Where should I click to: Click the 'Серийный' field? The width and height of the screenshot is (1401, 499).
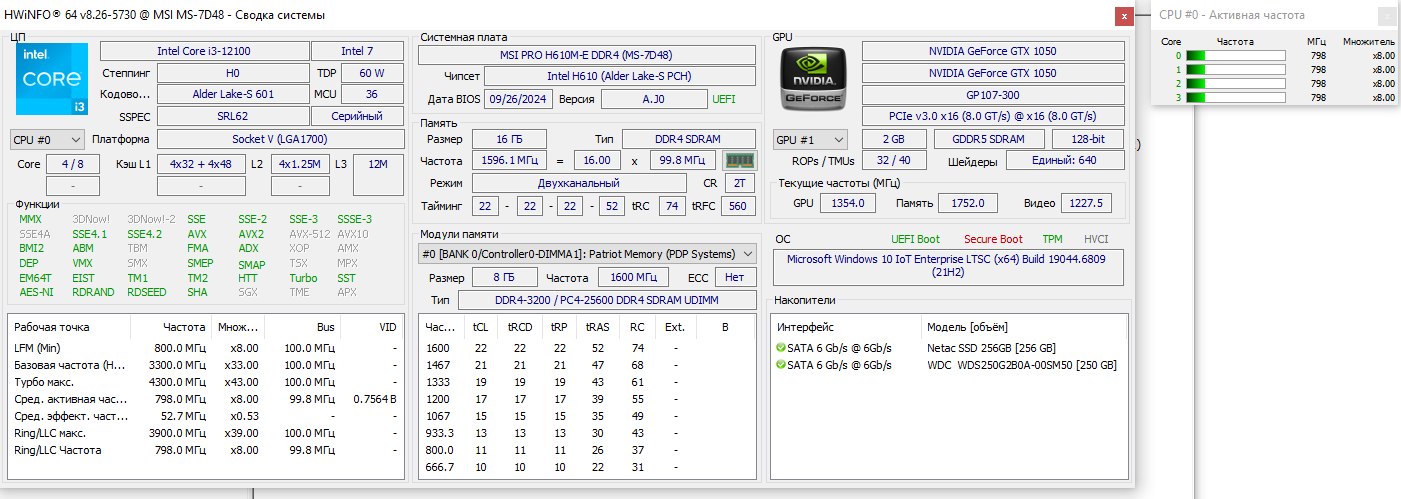(357, 117)
